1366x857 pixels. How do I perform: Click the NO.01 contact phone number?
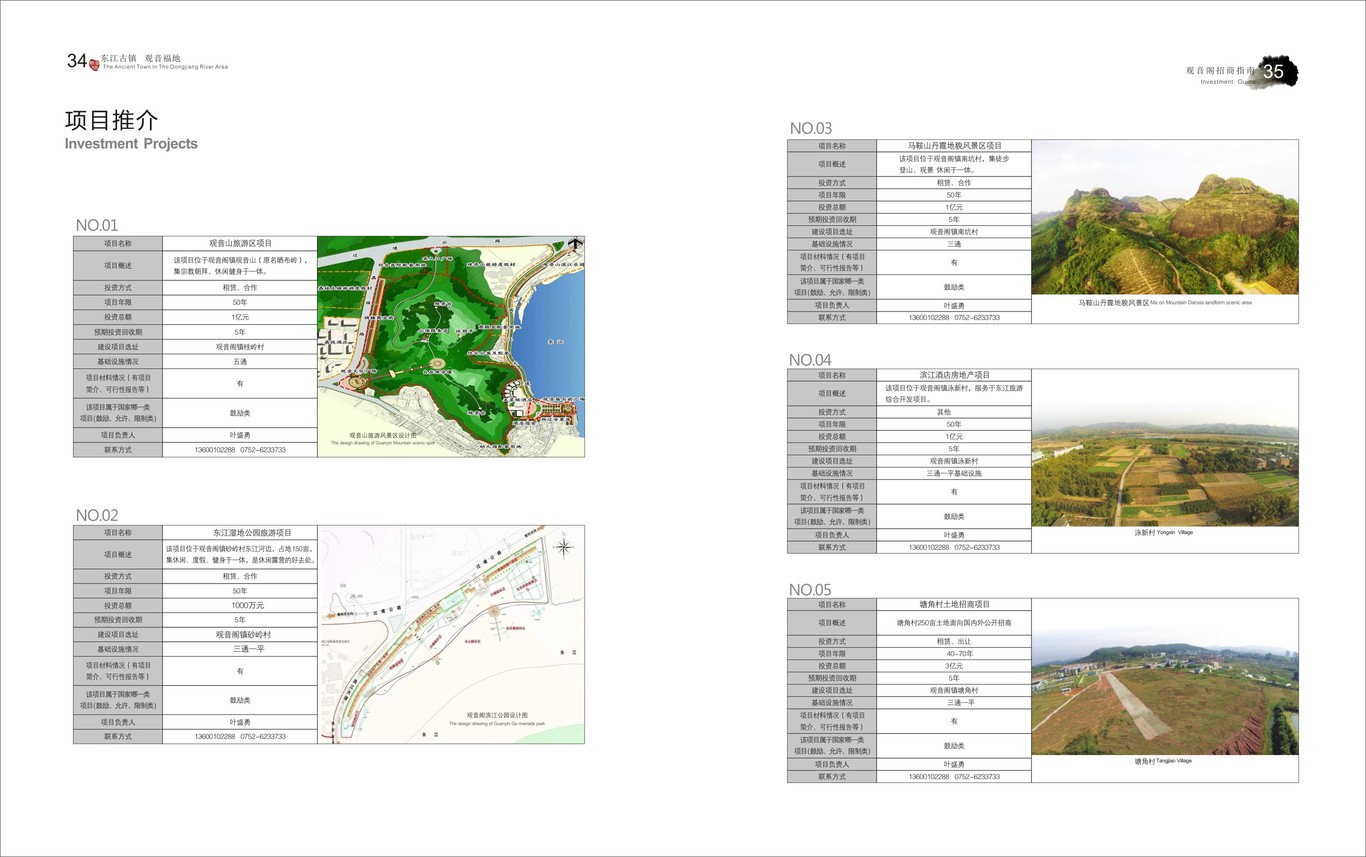point(240,450)
